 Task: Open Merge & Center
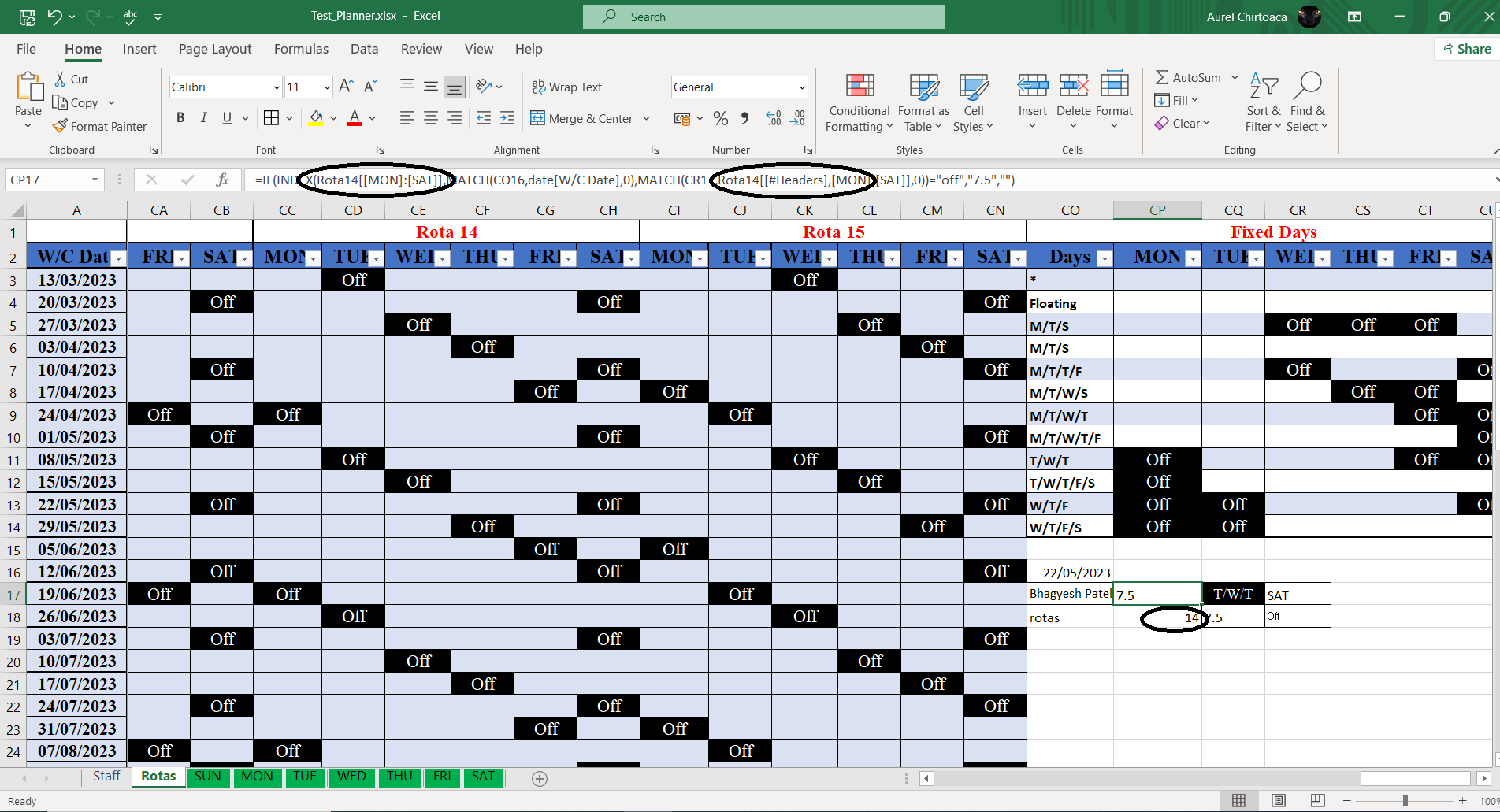coord(585,118)
